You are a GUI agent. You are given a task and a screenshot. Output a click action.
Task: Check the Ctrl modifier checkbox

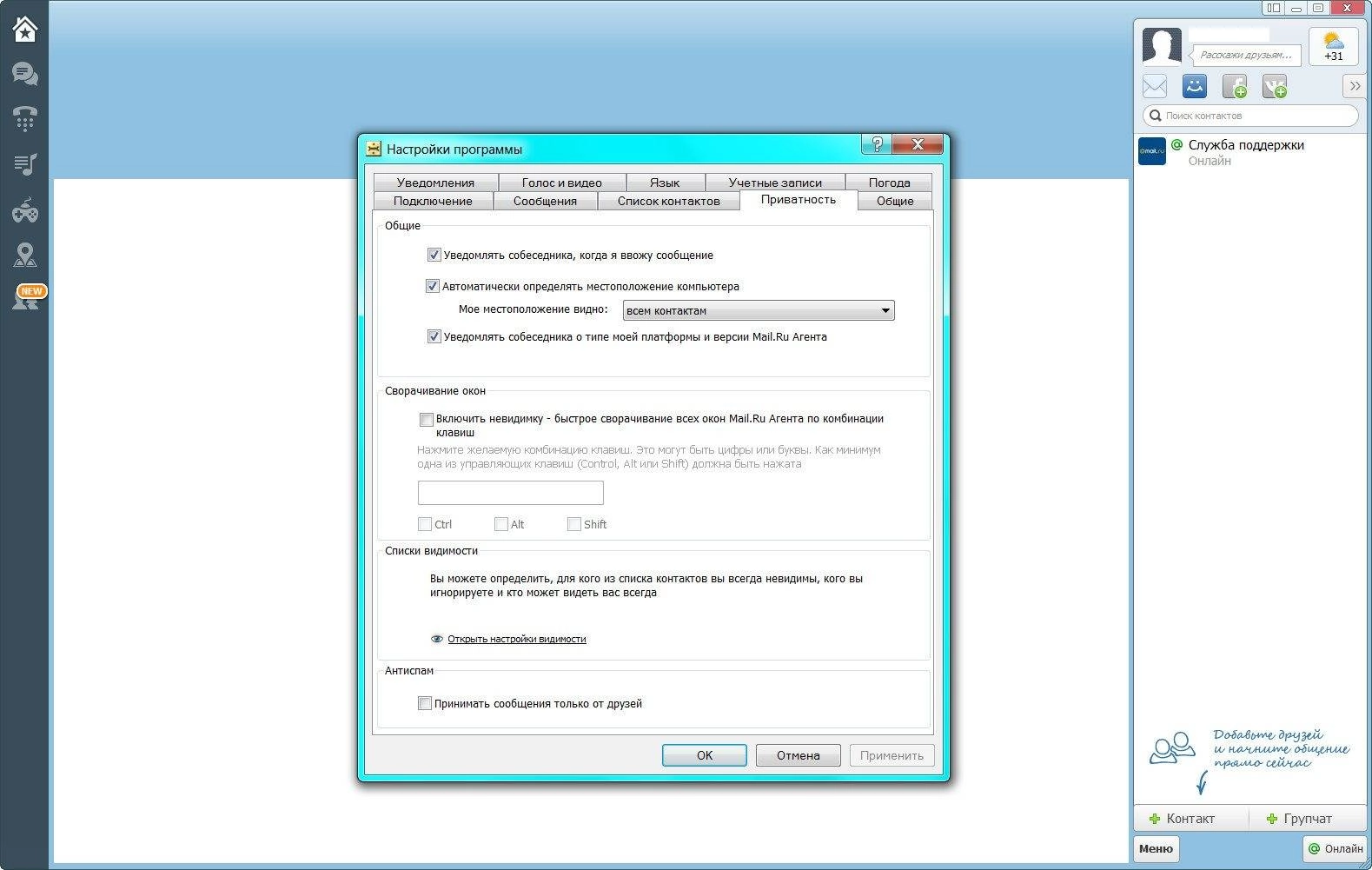[x=424, y=524]
